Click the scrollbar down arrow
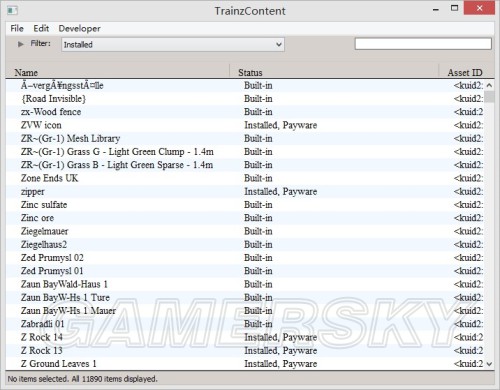The width and height of the screenshot is (500, 390). tap(489, 364)
